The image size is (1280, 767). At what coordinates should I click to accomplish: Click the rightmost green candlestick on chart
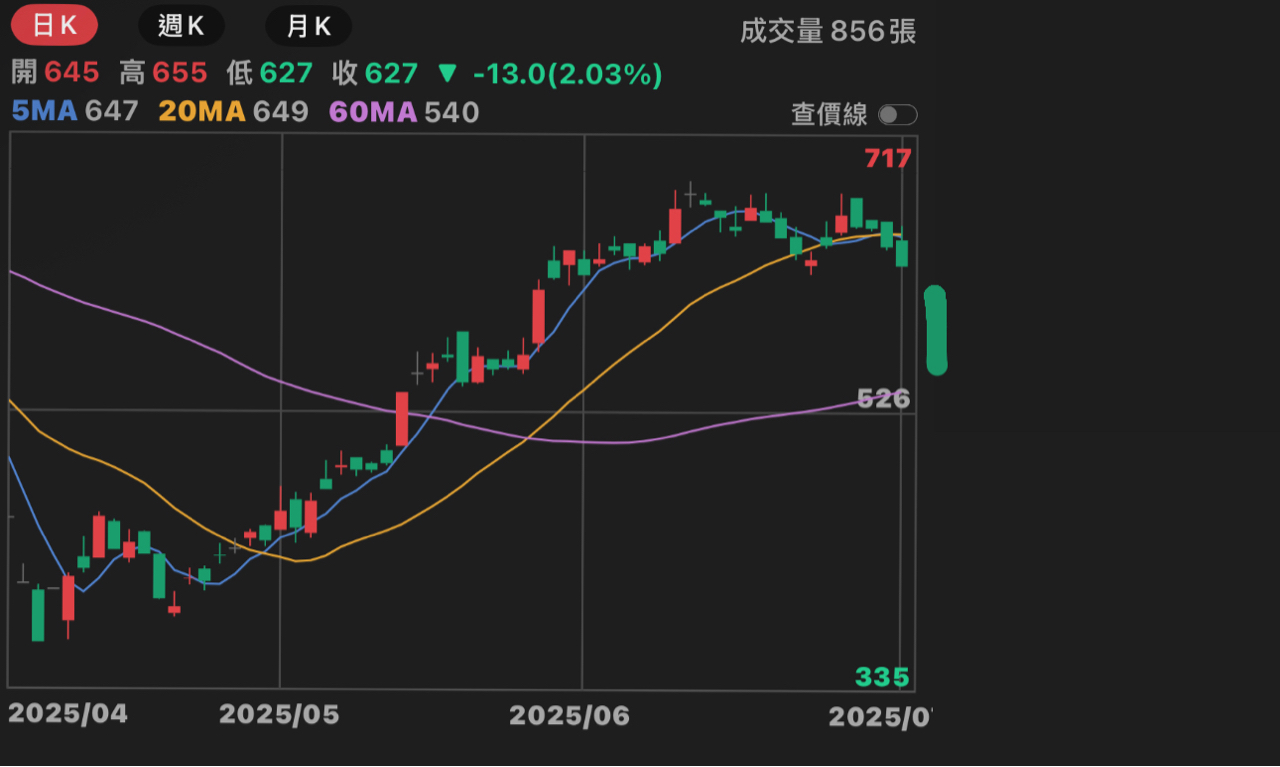(x=902, y=253)
